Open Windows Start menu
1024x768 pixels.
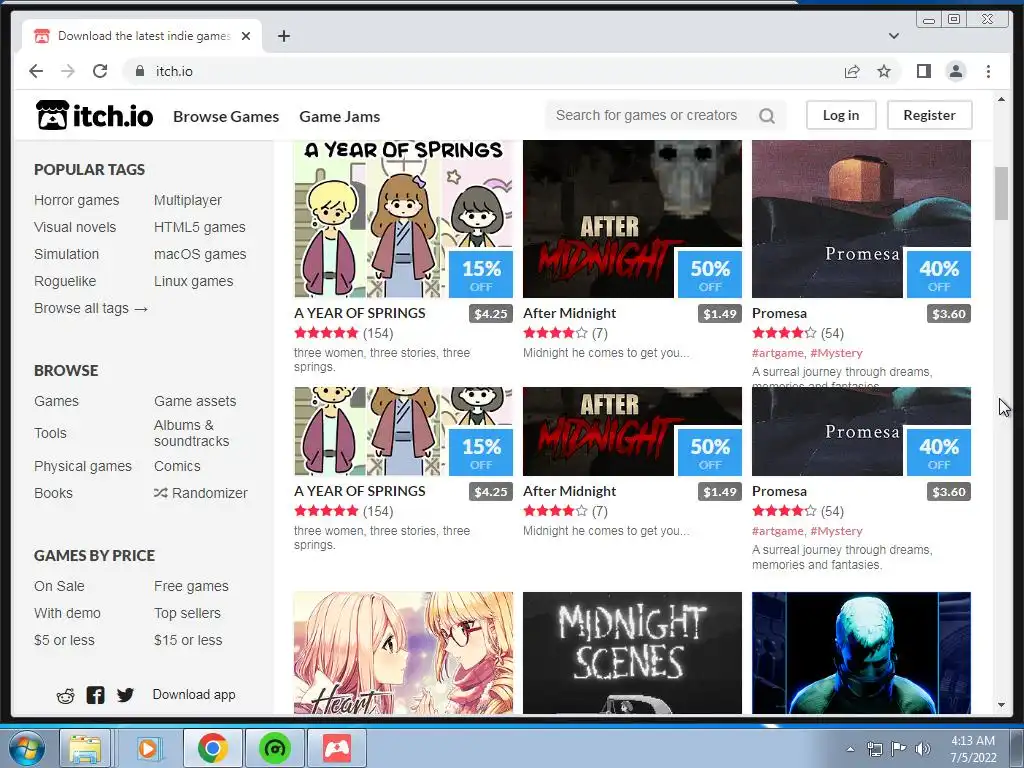[x=26, y=748]
